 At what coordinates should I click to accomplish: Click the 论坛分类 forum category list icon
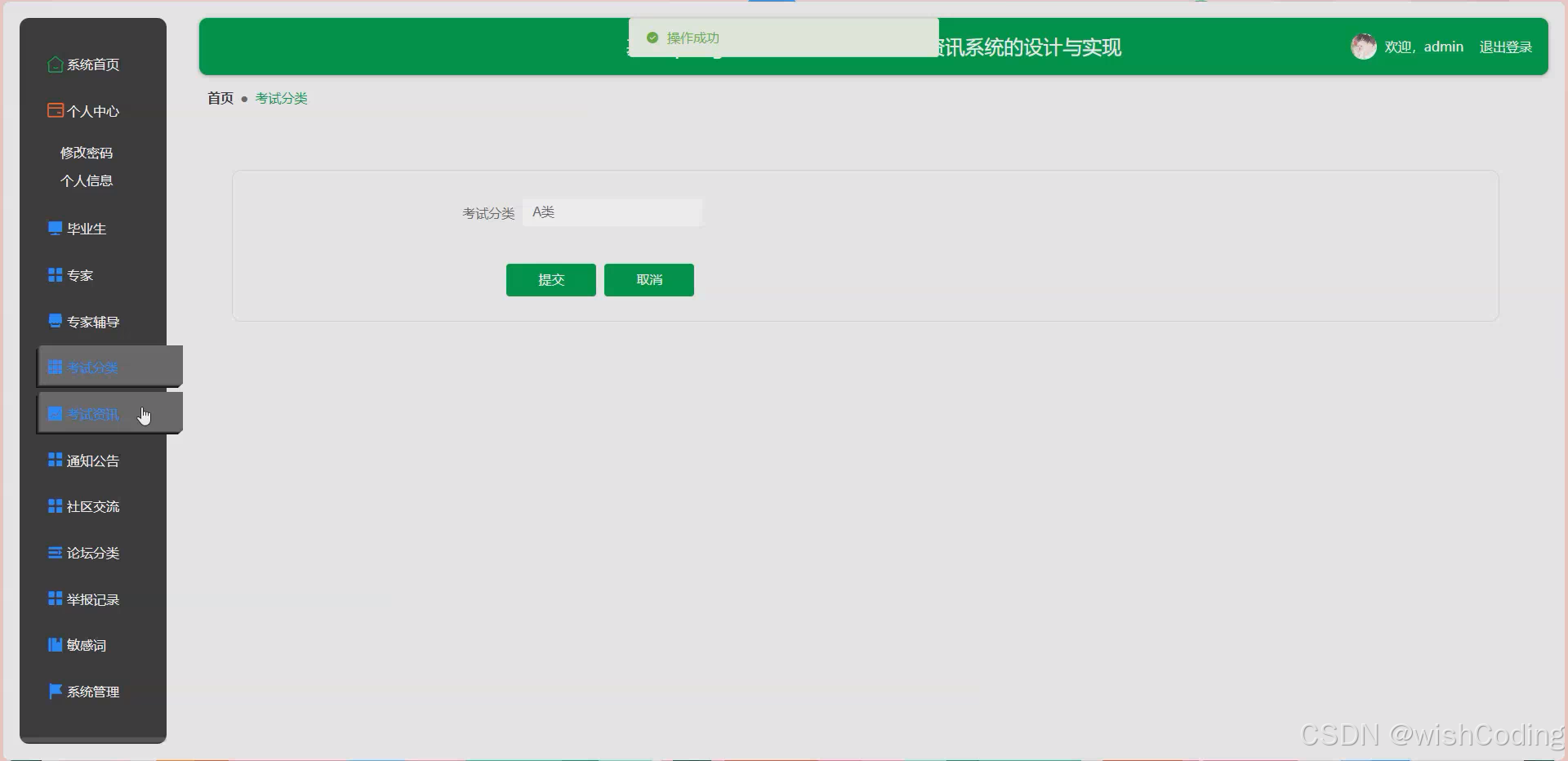click(54, 553)
